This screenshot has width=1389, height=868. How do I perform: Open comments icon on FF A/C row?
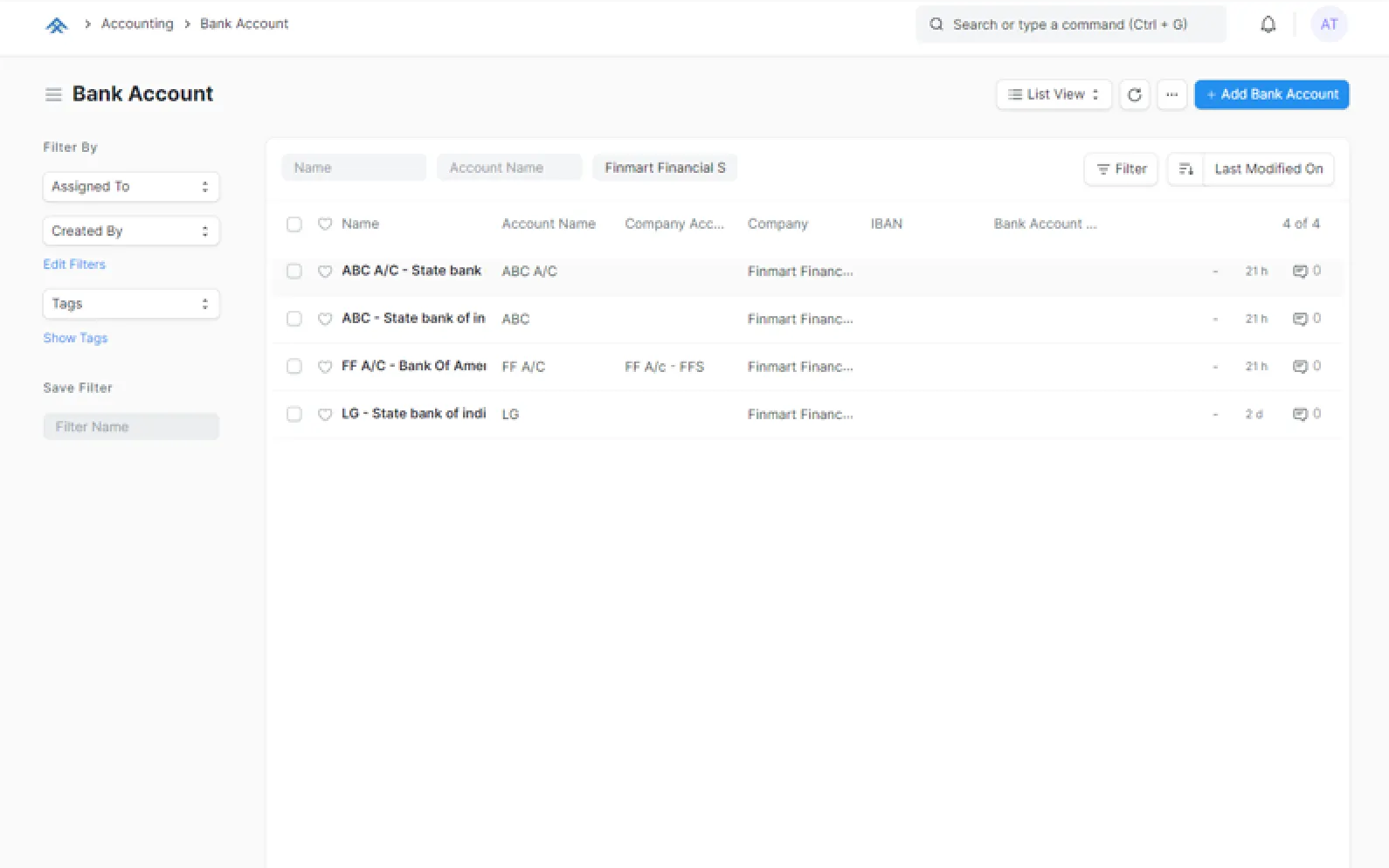(1300, 367)
